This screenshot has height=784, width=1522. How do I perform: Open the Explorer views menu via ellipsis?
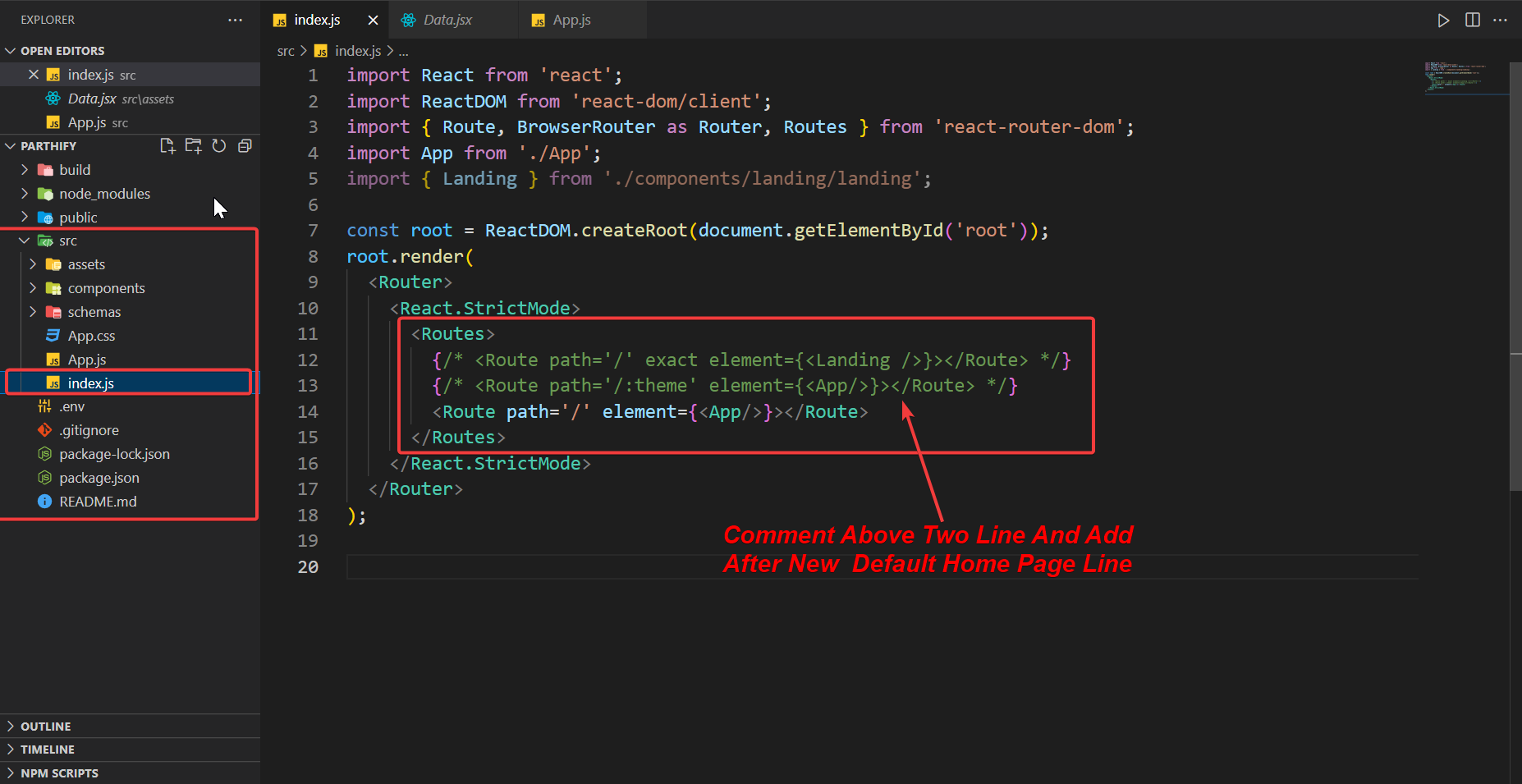[x=235, y=19]
